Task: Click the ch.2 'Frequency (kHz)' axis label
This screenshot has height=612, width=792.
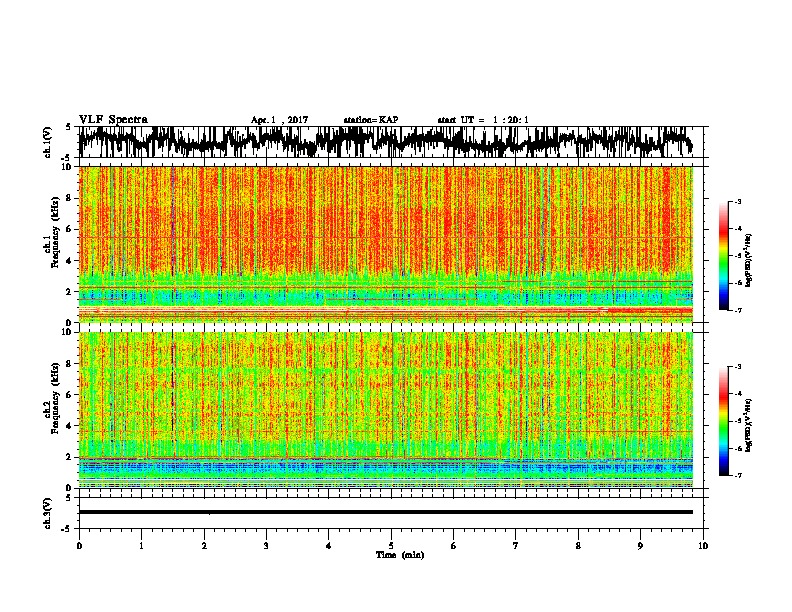Action: (x=55, y=398)
